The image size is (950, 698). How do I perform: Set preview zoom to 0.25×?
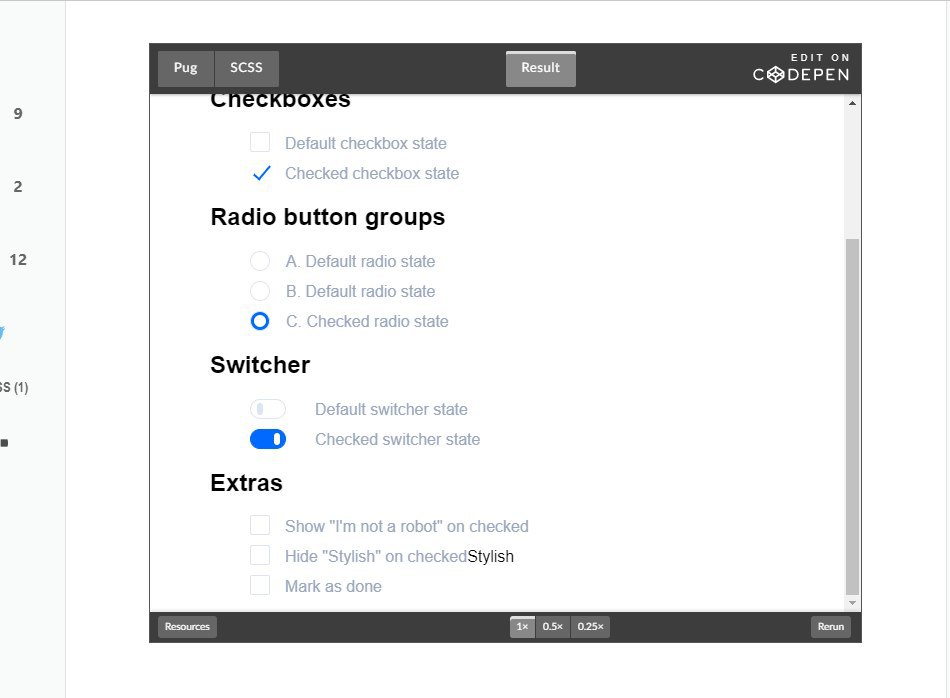590,627
